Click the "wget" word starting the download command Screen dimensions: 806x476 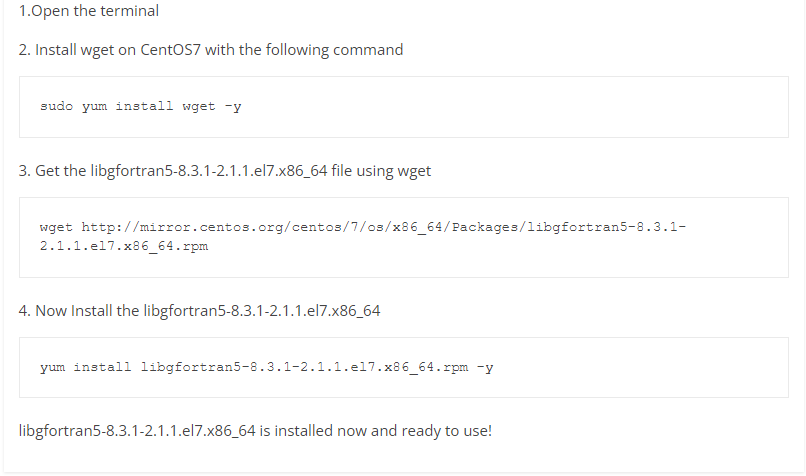[x=56, y=227]
